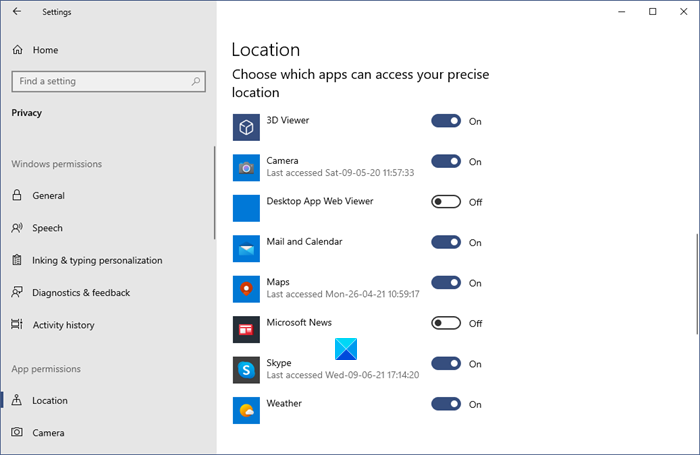Image resolution: width=700 pixels, height=455 pixels.
Task: Click the Home icon in sidebar
Action: 17,50
